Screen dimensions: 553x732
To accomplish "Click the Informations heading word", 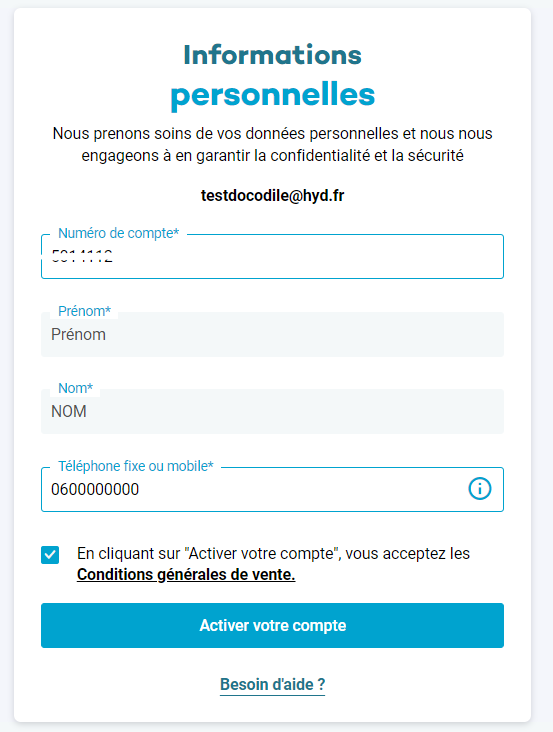I will 273,55.
